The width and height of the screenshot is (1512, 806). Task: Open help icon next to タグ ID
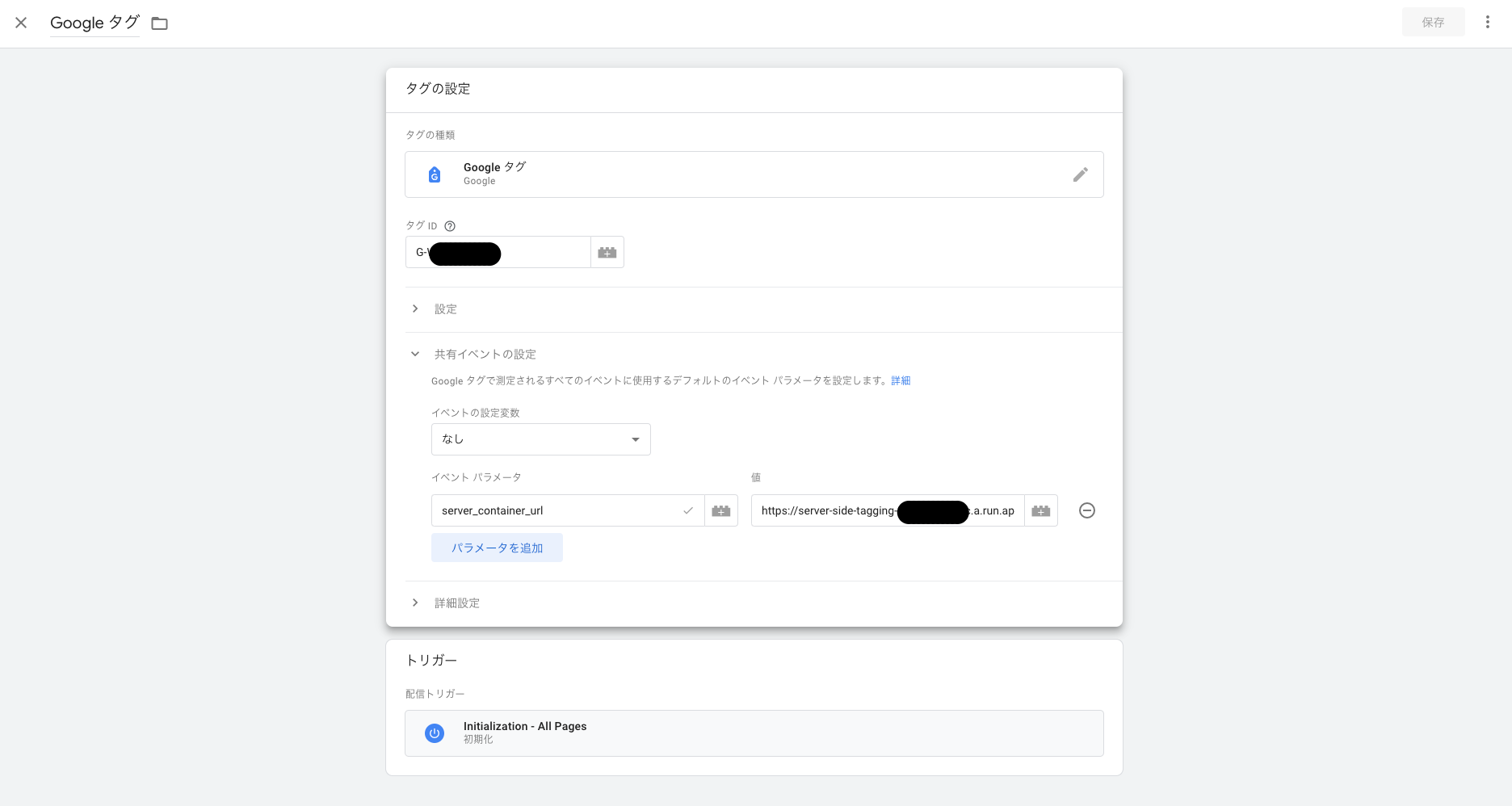click(450, 226)
